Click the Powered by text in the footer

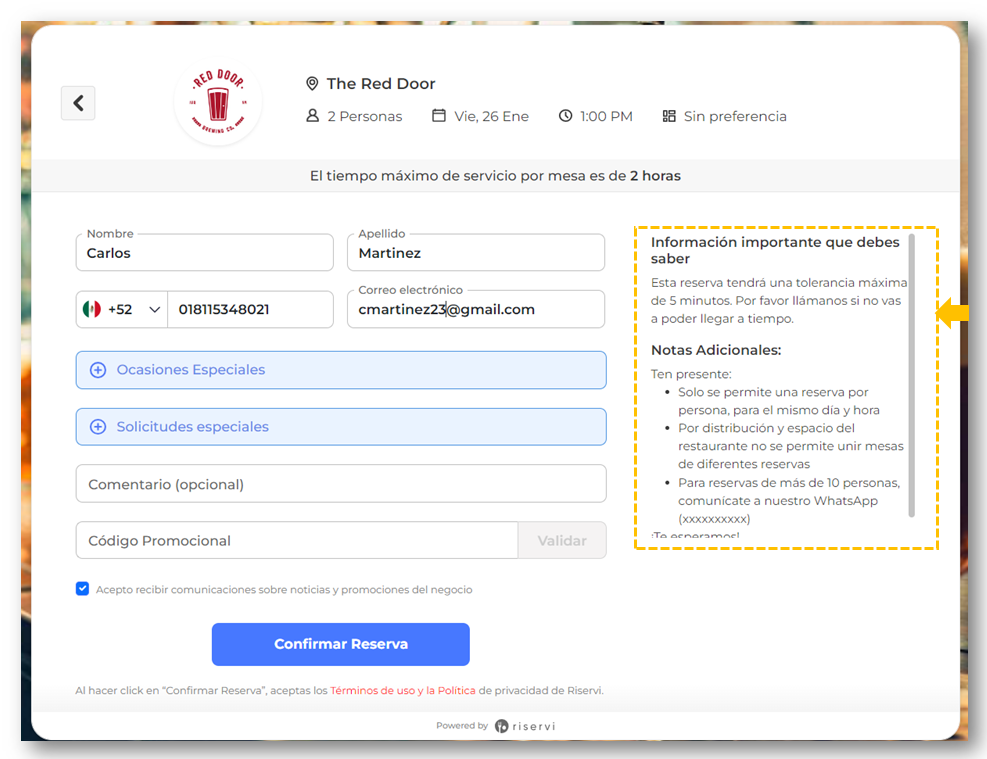coord(462,726)
